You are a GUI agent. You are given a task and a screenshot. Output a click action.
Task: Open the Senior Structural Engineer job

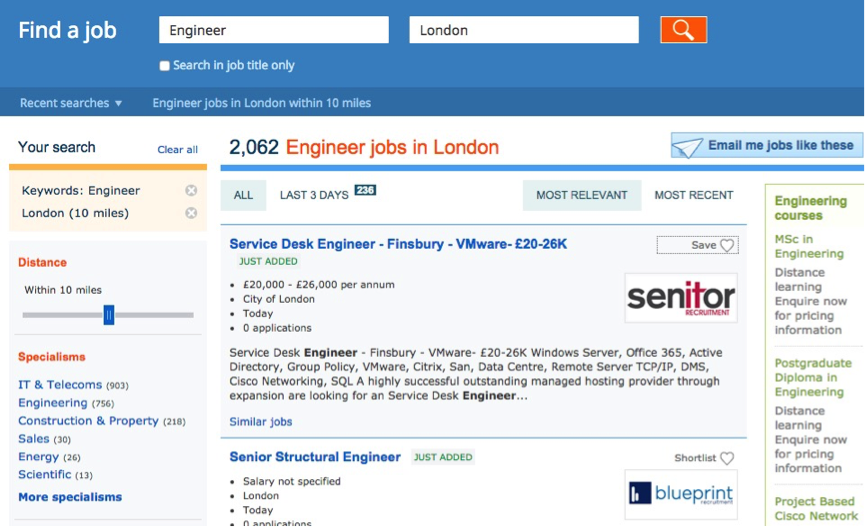[x=315, y=457]
